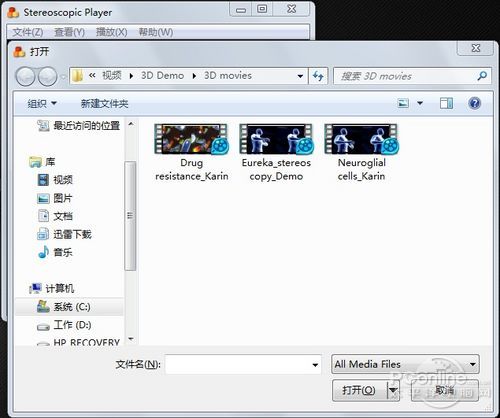
Task: Click the Neuroglial cells_Karin file name
Action: click(x=362, y=169)
